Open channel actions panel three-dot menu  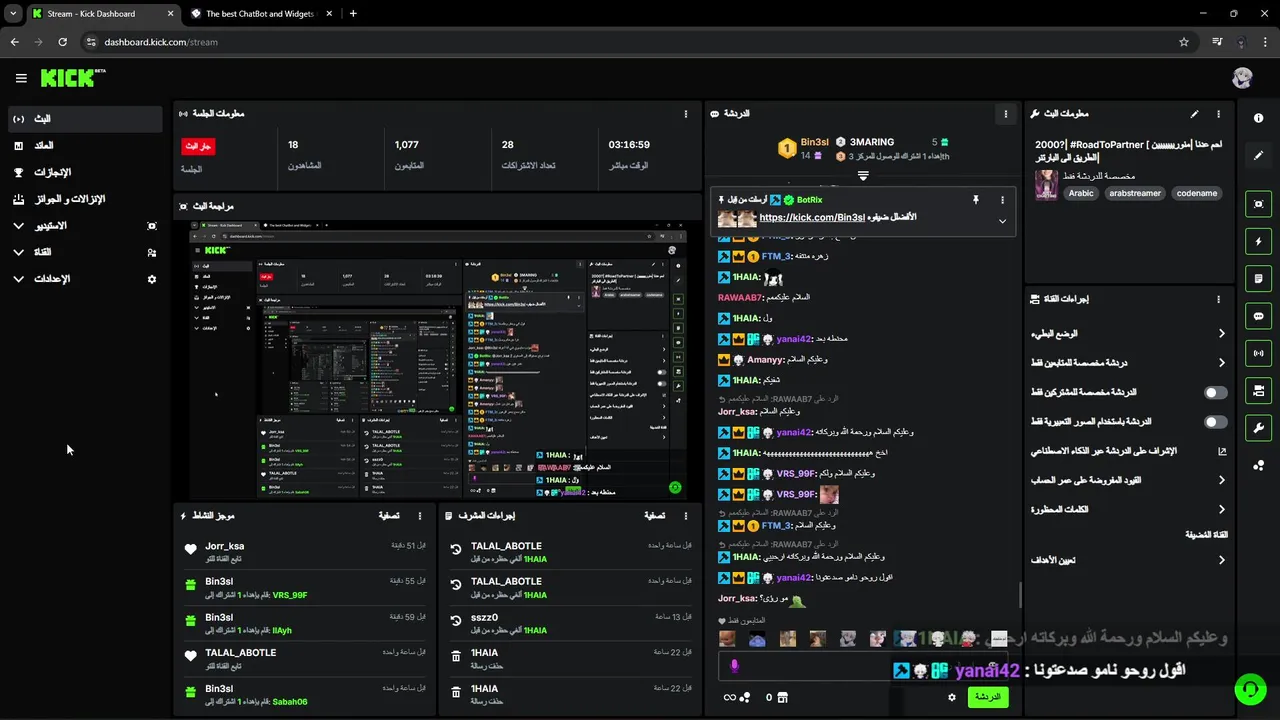point(1218,299)
